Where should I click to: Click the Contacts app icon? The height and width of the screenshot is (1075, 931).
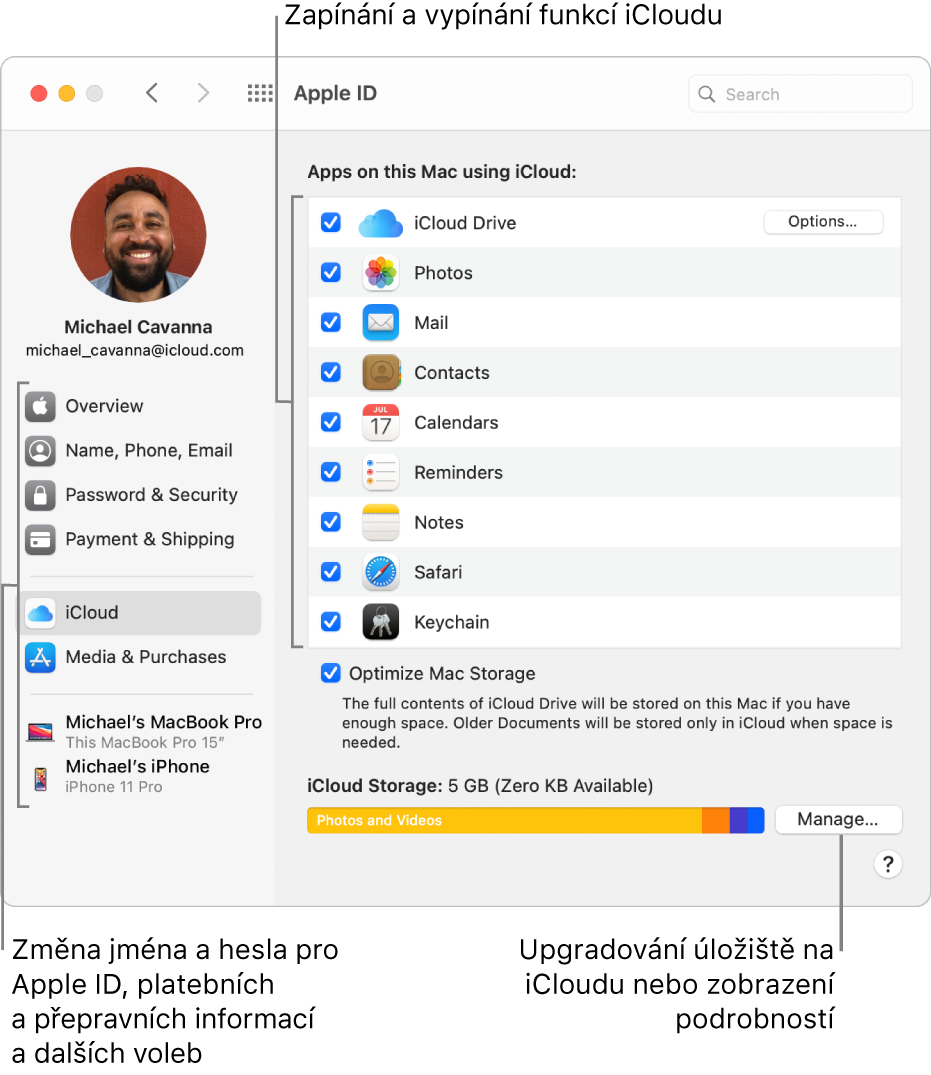pyautogui.click(x=380, y=372)
